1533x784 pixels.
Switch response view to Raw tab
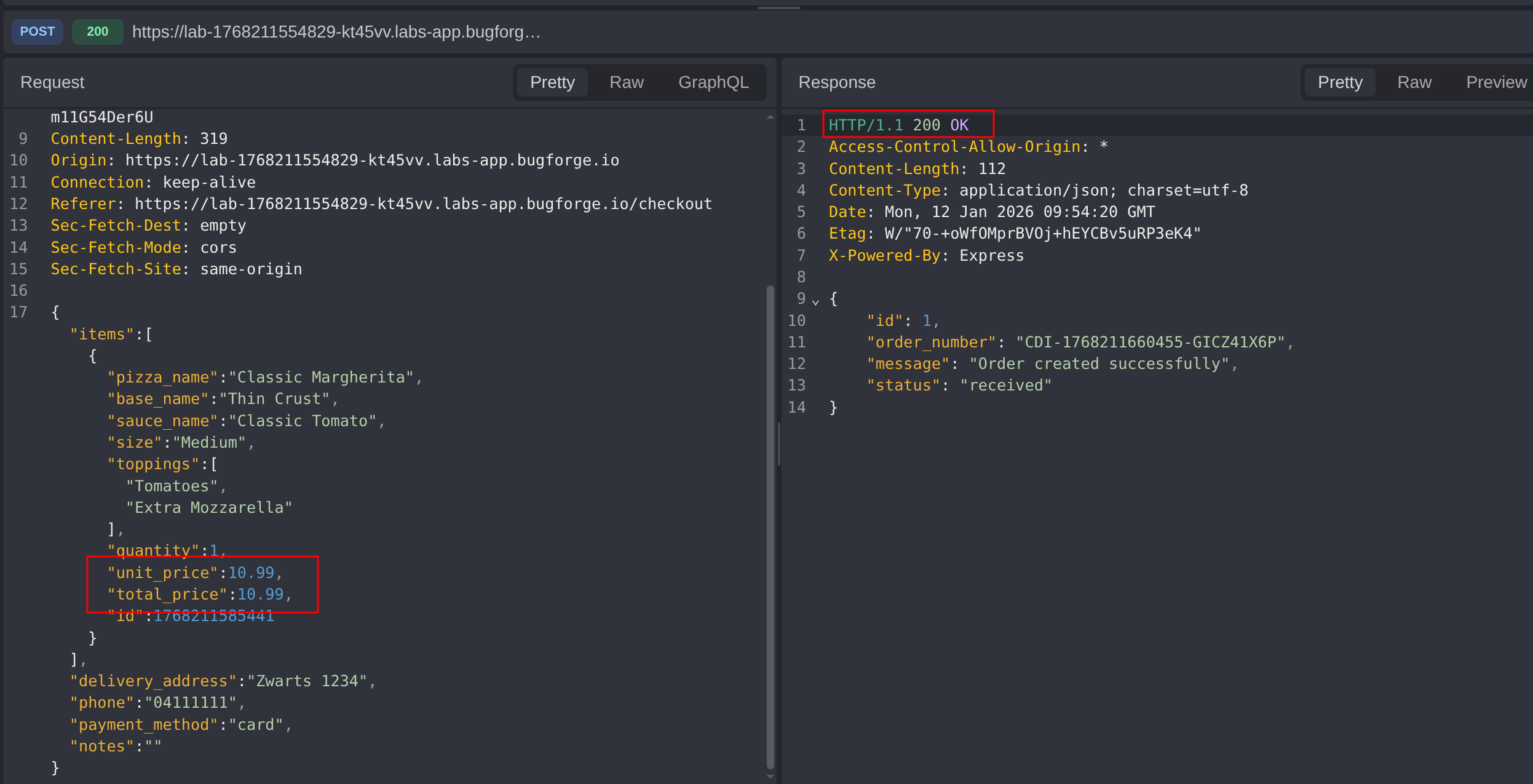1414,82
